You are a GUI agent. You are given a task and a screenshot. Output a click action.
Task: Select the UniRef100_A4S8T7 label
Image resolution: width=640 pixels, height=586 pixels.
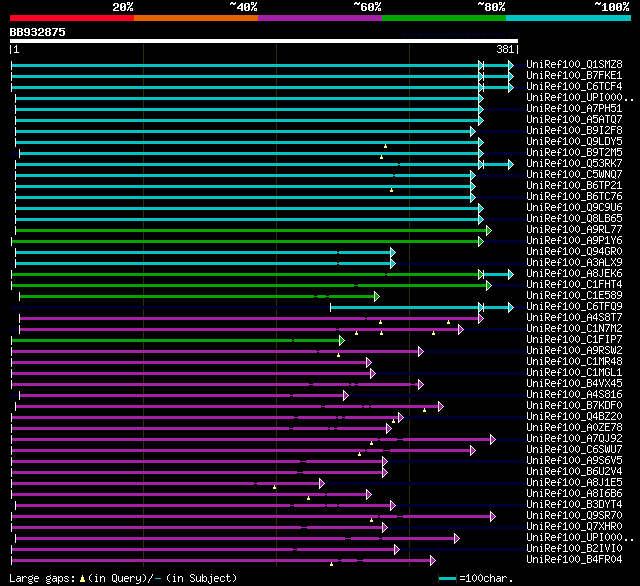coord(574,317)
